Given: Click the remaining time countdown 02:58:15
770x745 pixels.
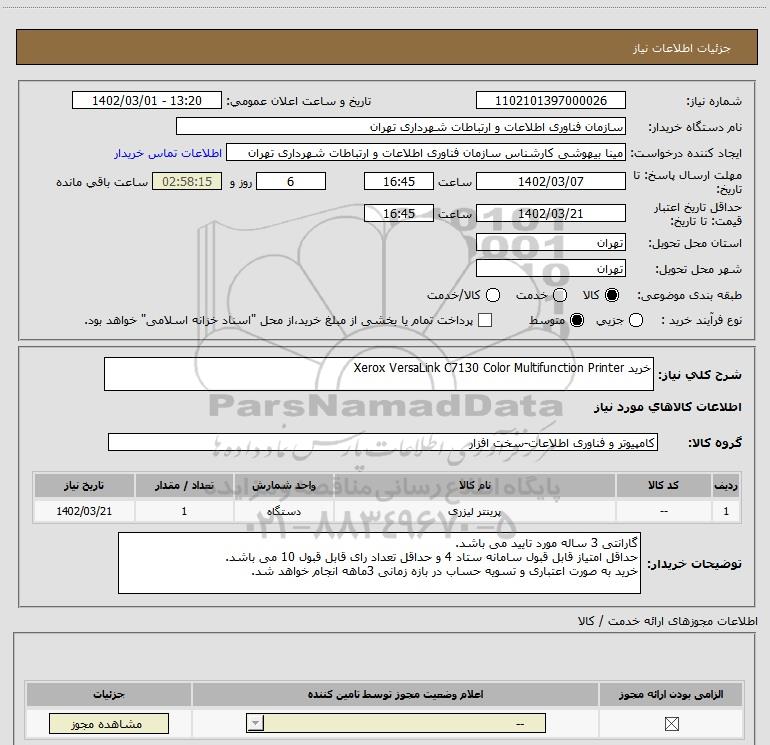Looking at the screenshot, I should coord(187,181).
